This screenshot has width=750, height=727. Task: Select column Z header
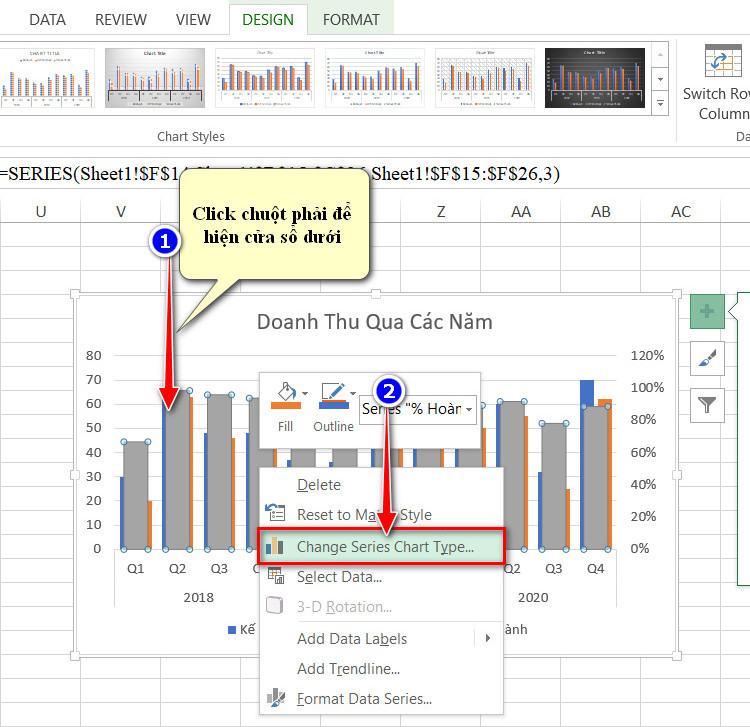pos(441,211)
